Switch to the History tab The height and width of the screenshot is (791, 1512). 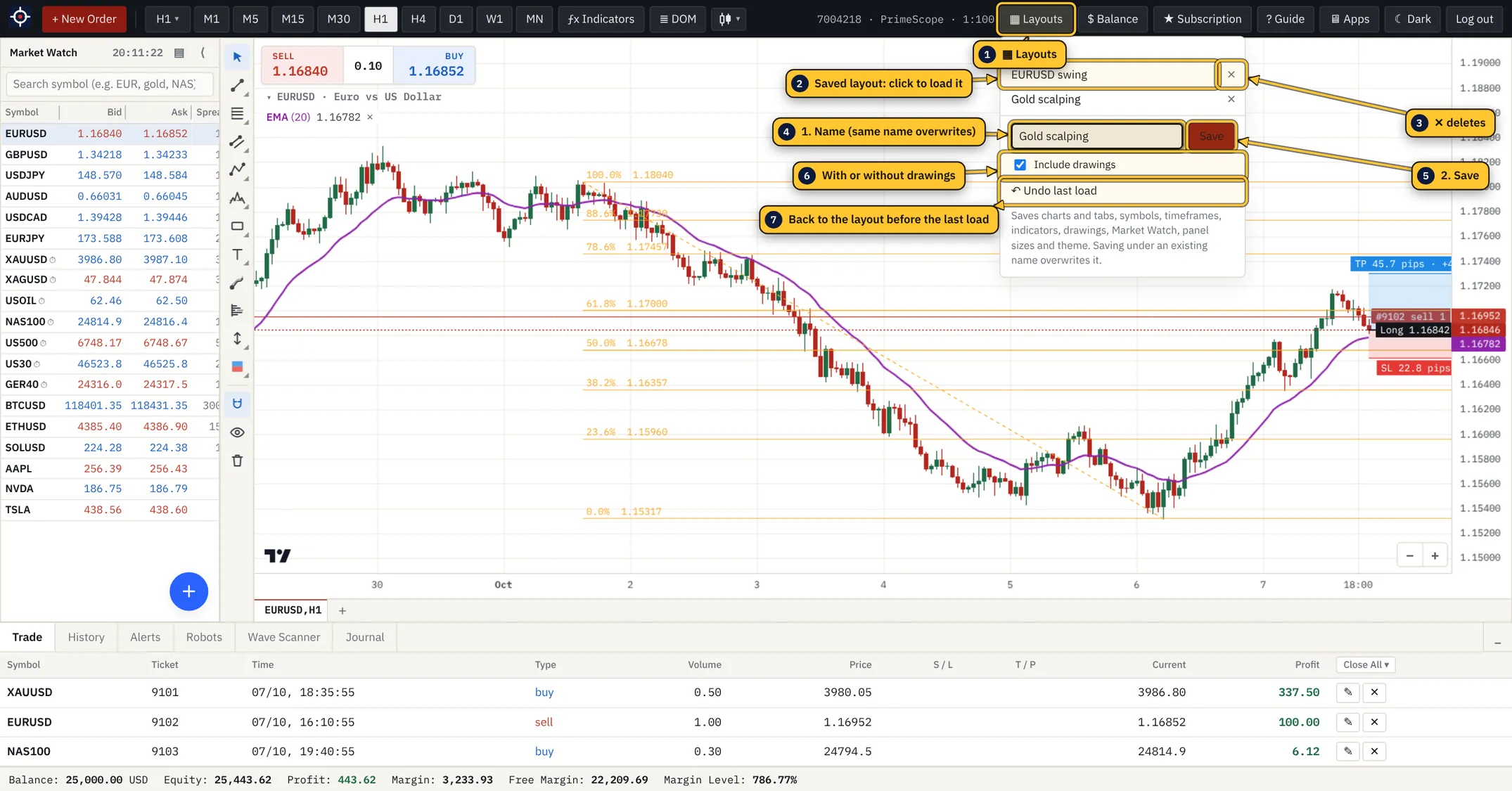pyautogui.click(x=87, y=637)
